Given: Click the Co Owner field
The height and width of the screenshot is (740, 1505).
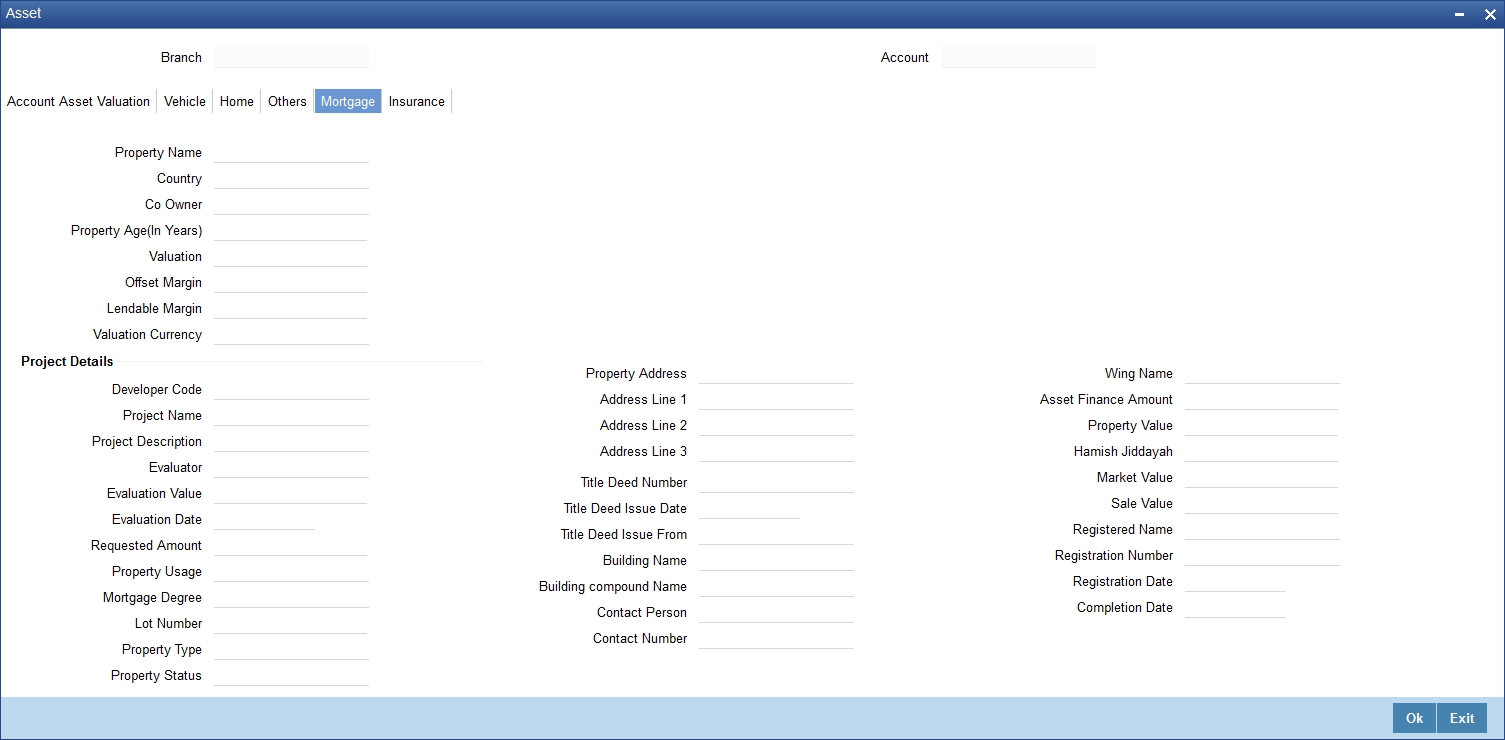Looking at the screenshot, I should [x=291, y=204].
